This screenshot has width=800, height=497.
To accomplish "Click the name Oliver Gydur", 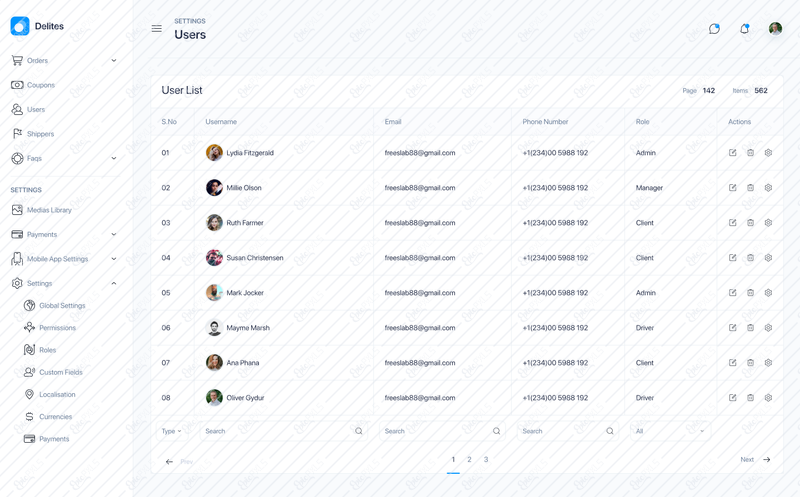I will coord(245,398).
